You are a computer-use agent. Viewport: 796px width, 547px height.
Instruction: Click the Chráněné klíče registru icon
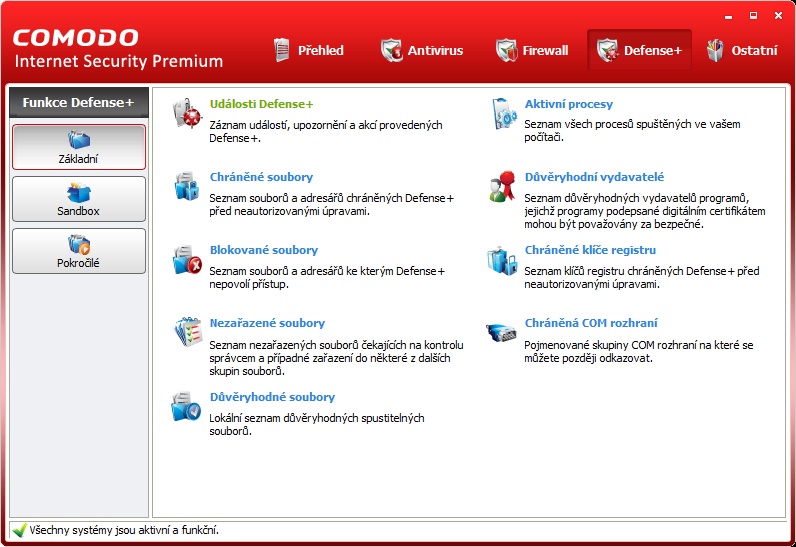pyautogui.click(x=502, y=260)
